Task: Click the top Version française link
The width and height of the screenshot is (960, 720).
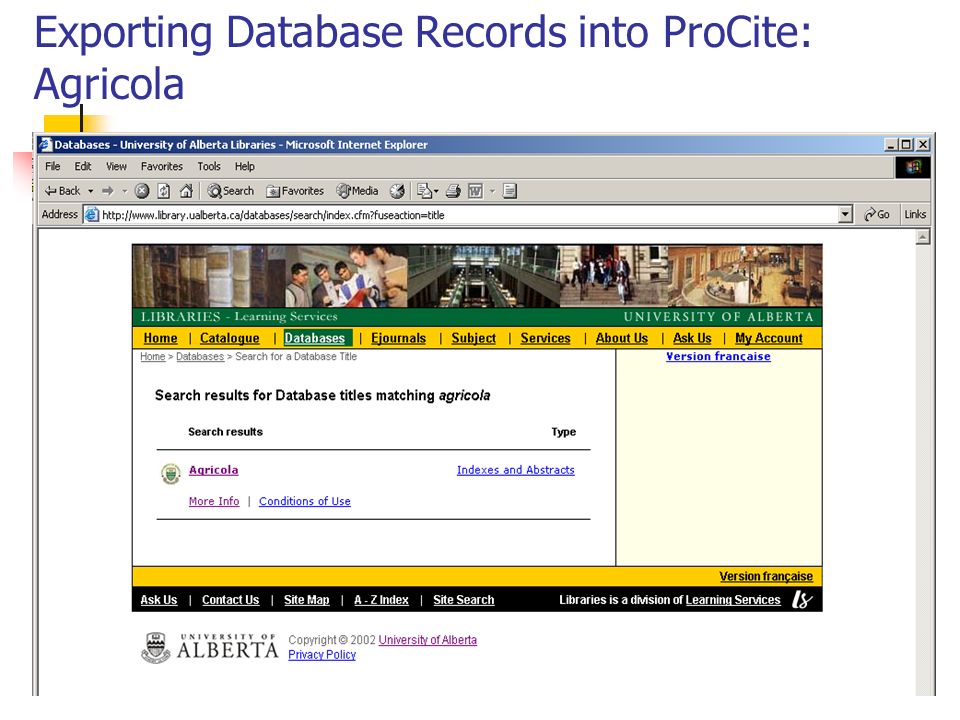Action: 718,356
